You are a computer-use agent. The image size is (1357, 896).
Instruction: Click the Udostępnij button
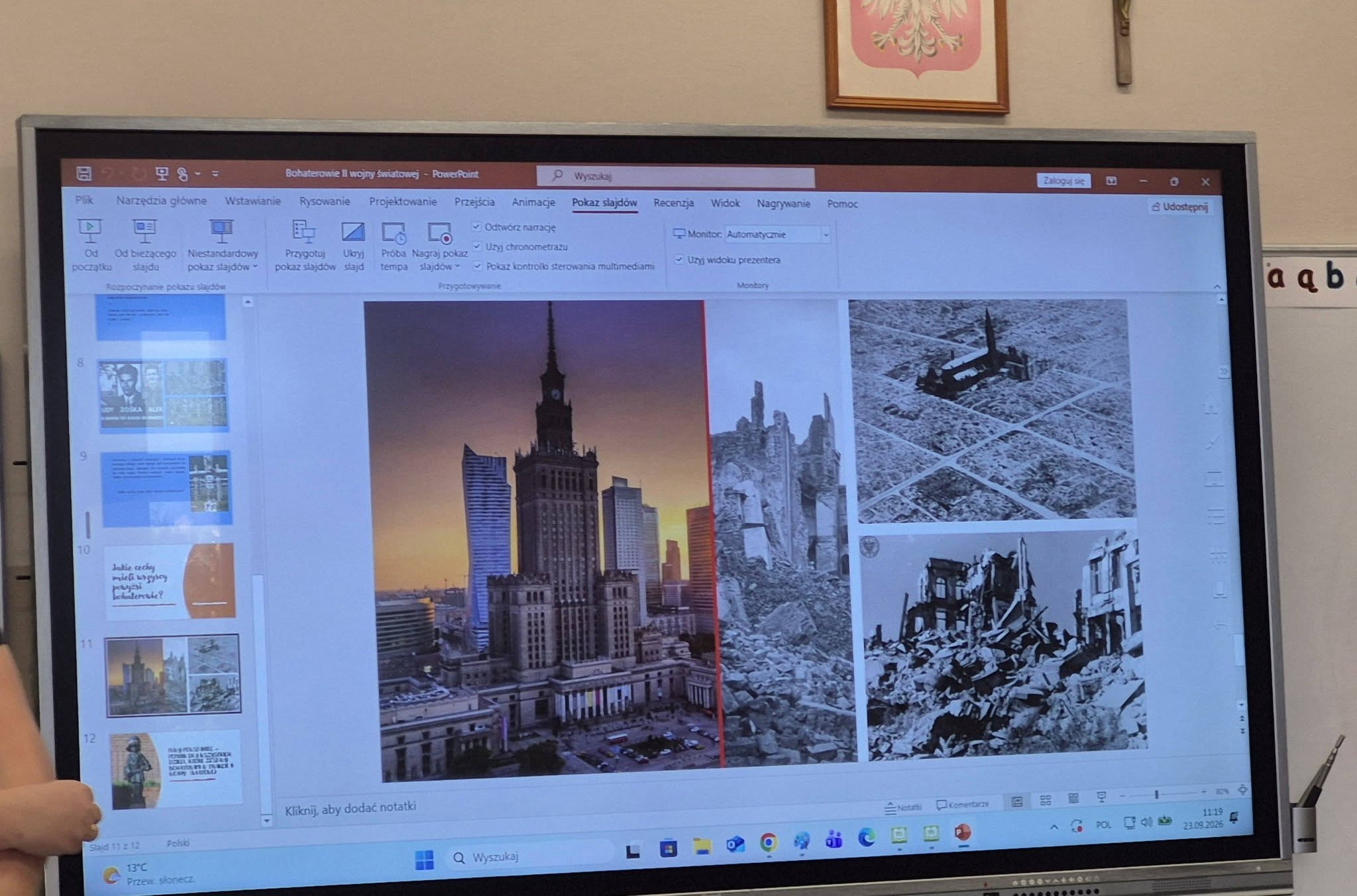pyautogui.click(x=1180, y=207)
